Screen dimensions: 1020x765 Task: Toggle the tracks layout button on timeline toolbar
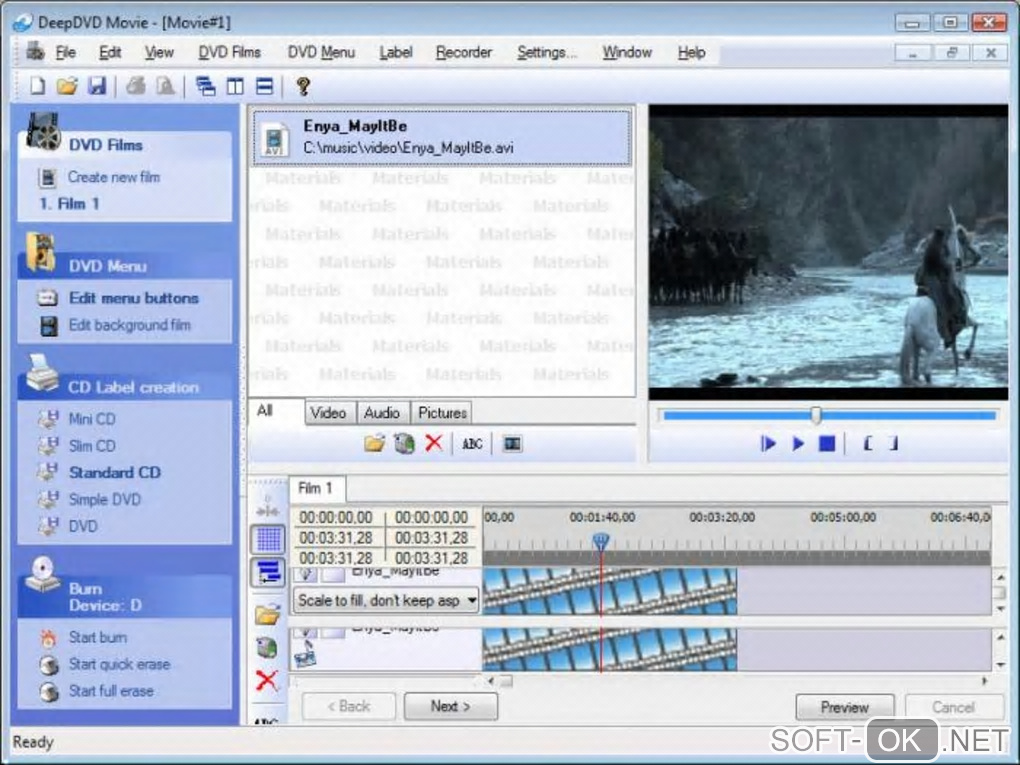tap(268, 572)
